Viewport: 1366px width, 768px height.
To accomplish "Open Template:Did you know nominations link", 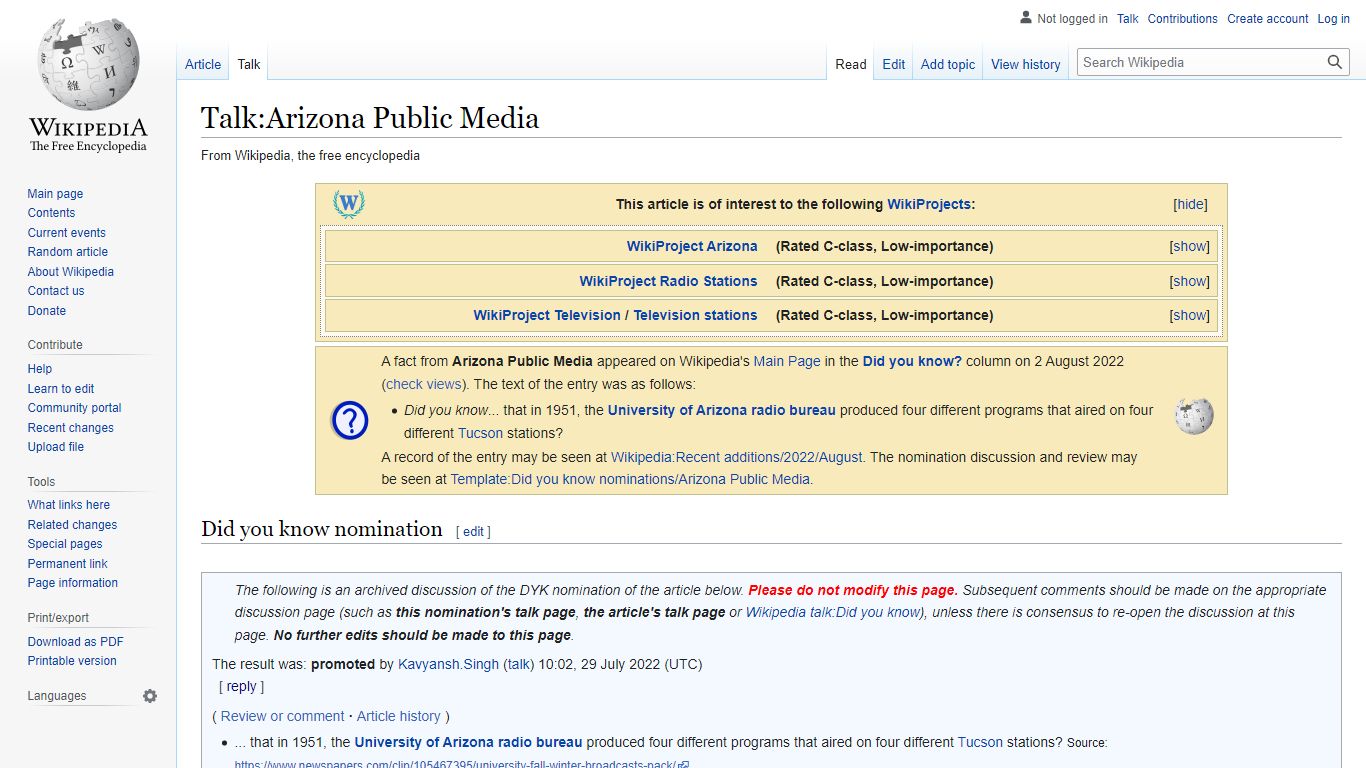I will (x=630, y=479).
